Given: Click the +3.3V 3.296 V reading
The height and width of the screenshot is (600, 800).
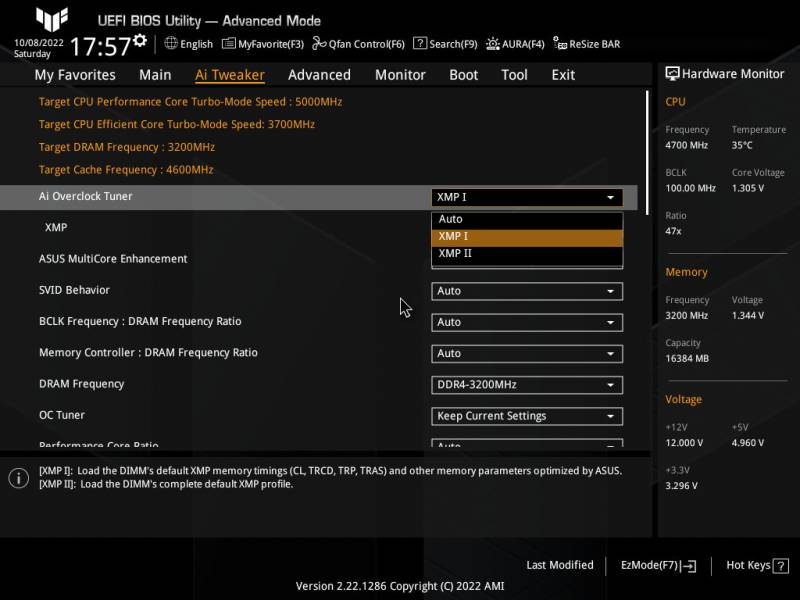Looking at the screenshot, I should pos(681,486).
